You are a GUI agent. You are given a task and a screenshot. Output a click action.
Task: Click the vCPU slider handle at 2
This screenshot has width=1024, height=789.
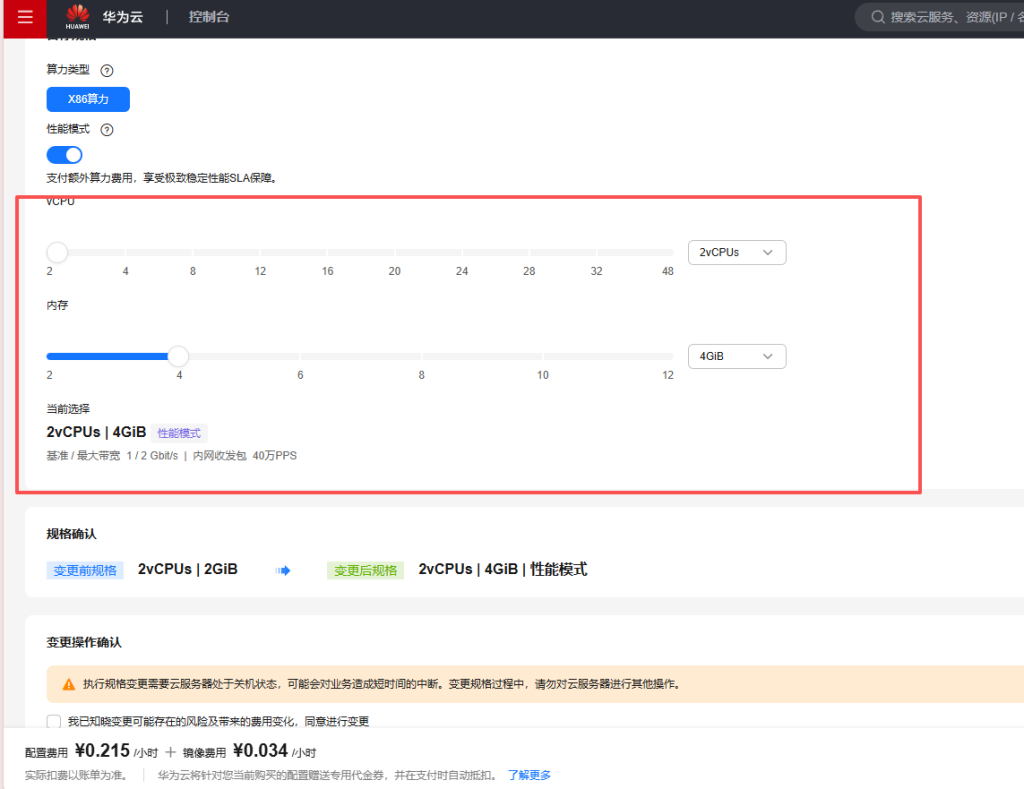click(57, 252)
